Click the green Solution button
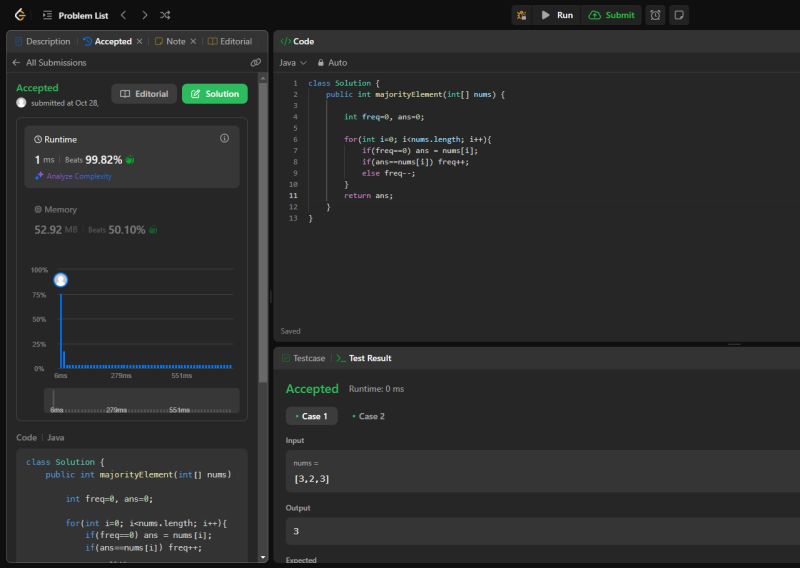800x568 pixels. (x=215, y=94)
